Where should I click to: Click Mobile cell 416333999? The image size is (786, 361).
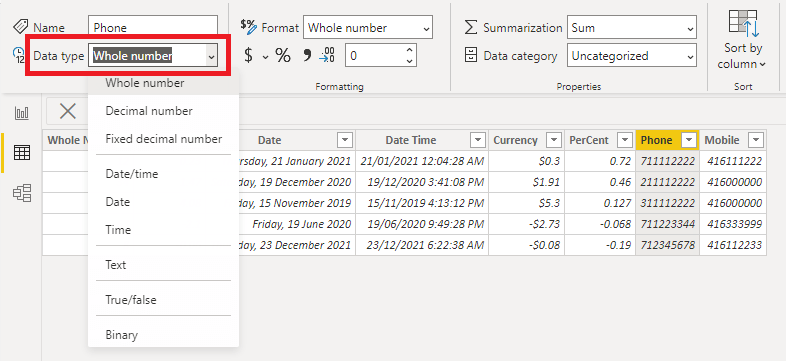pyautogui.click(x=733, y=224)
